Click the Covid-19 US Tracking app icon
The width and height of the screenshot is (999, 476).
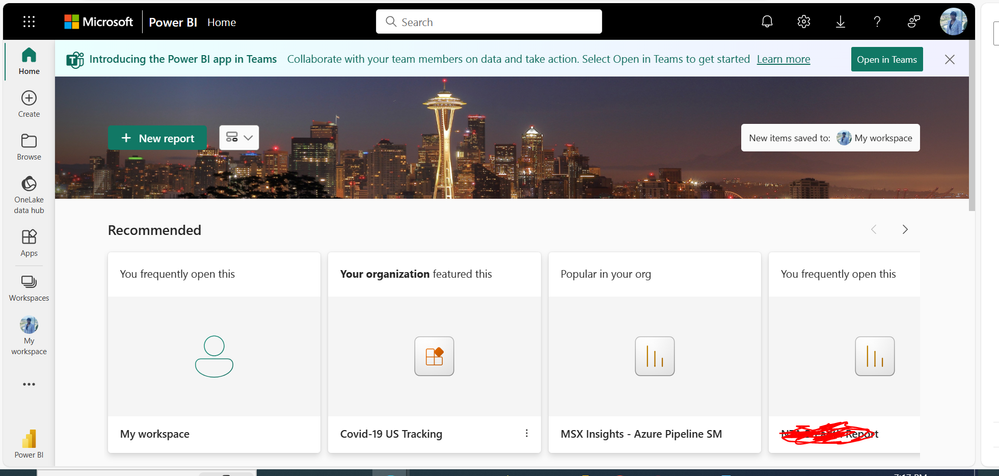coord(434,356)
